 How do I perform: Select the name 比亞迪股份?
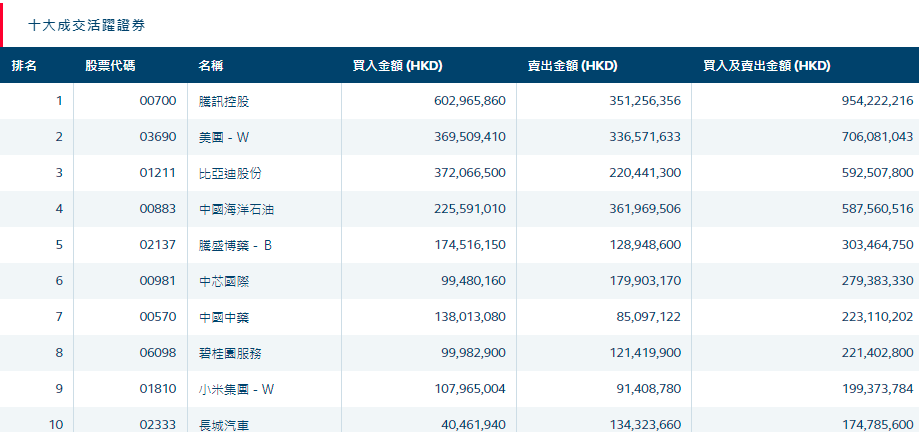pos(230,174)
